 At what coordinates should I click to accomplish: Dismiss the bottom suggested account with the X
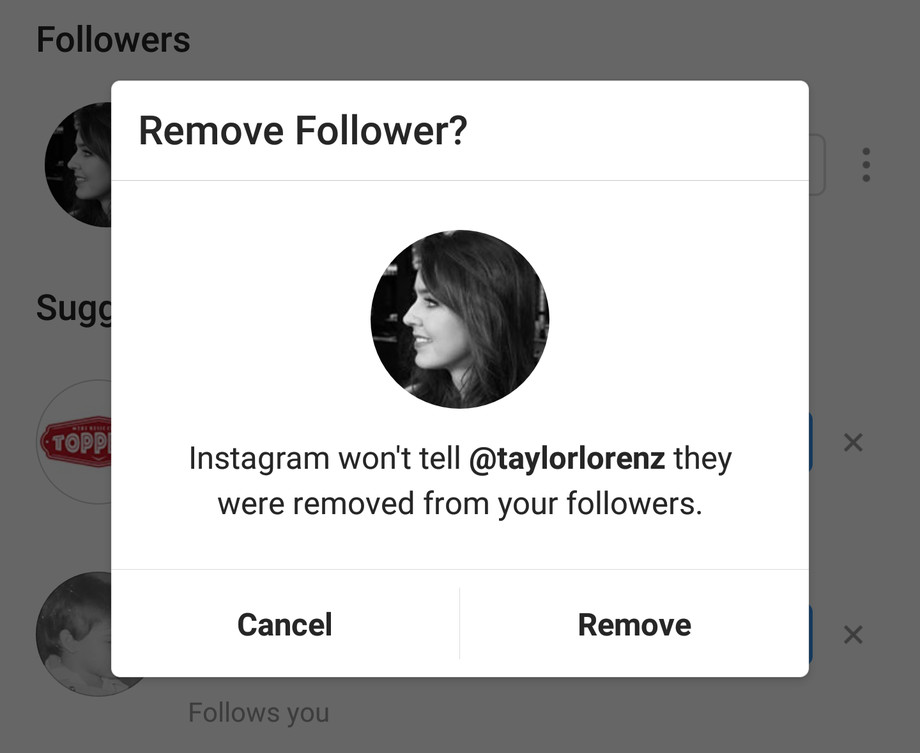point(853,633)
